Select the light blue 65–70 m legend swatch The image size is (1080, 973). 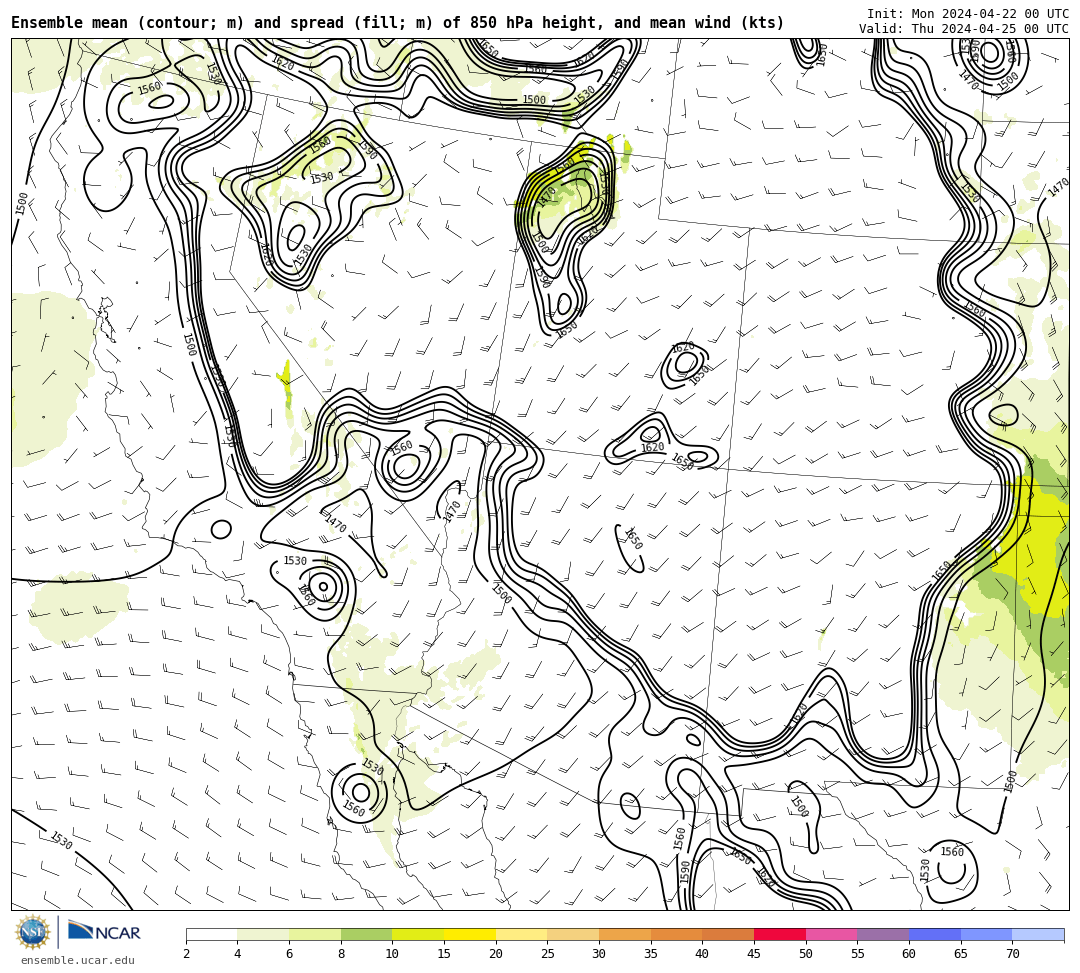(986, 934)
